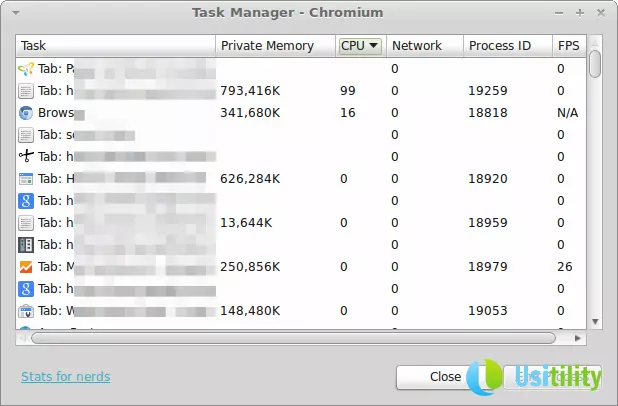The height and width of the screenshot is (406, 618).
Task: Toggle CPU column sort arrow
Action: pyautogui.click(x=374, y=46)
